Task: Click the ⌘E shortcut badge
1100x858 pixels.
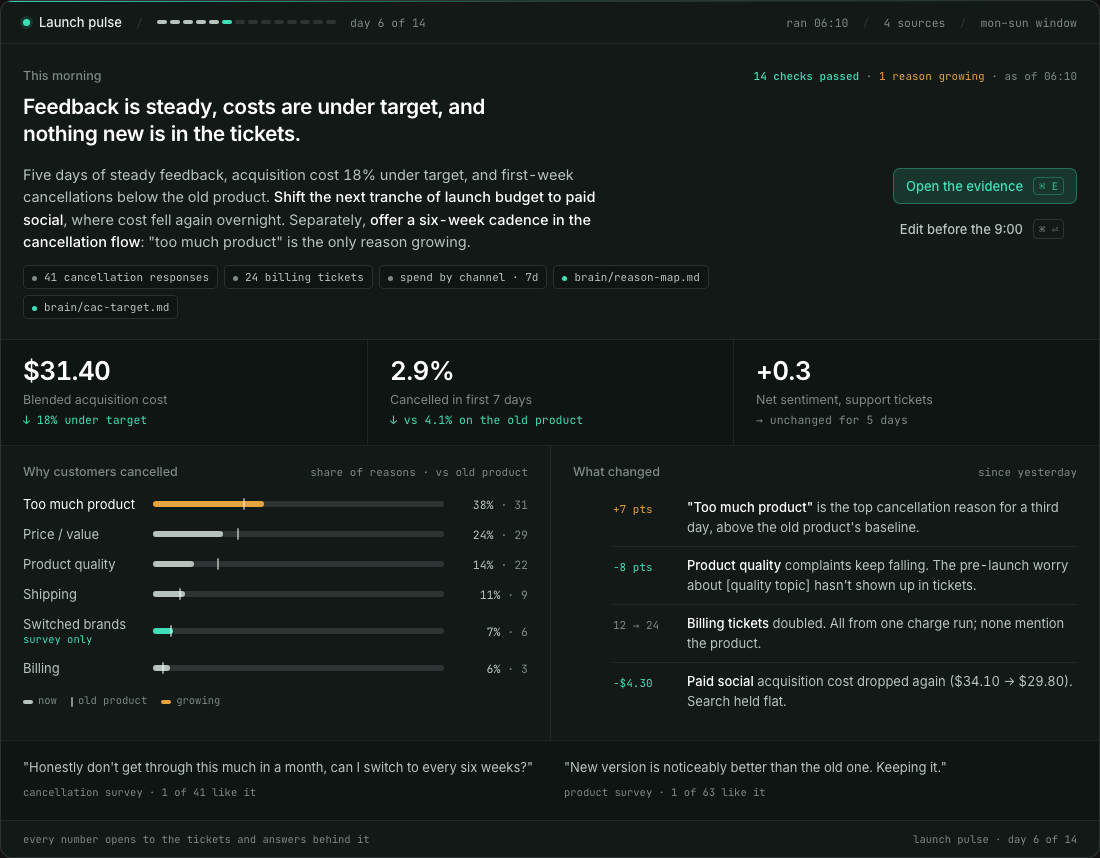Action: [1048, 187]
